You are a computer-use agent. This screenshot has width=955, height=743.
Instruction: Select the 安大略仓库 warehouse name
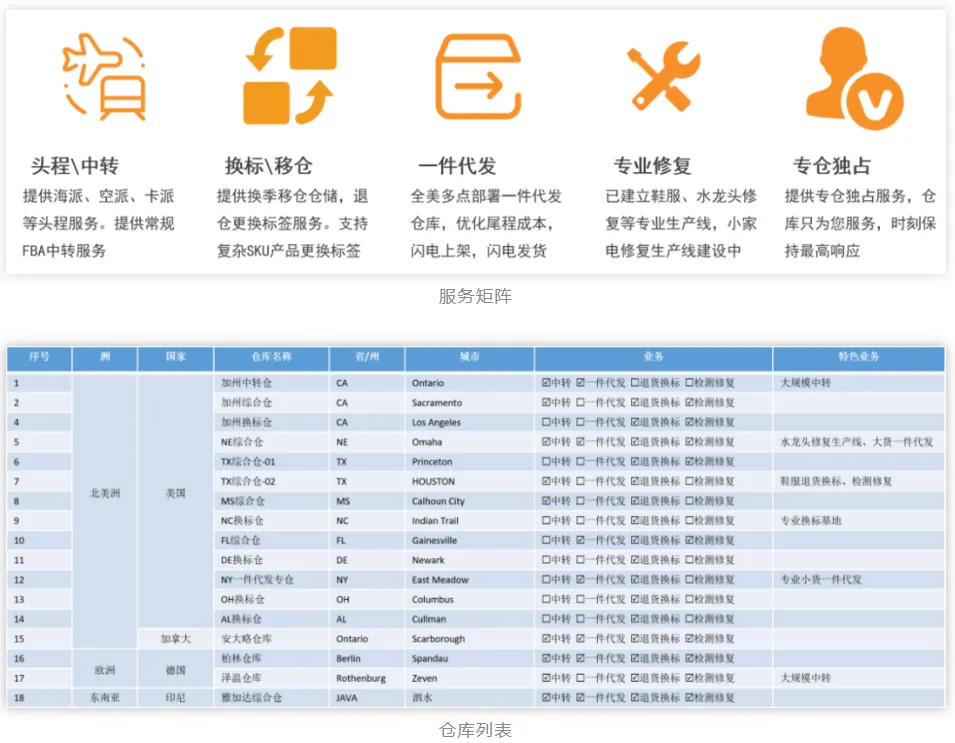coord(246,639)
